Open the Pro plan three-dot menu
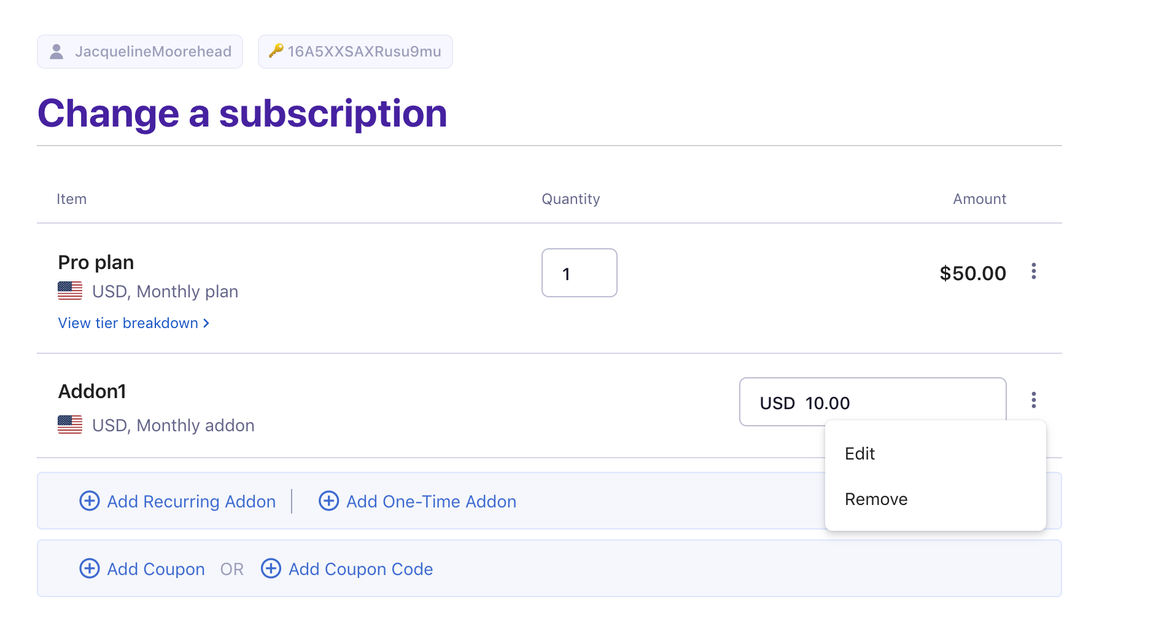Image resolution: width=1164 pixels, height=634 pixels. (x=1033, y=272)
